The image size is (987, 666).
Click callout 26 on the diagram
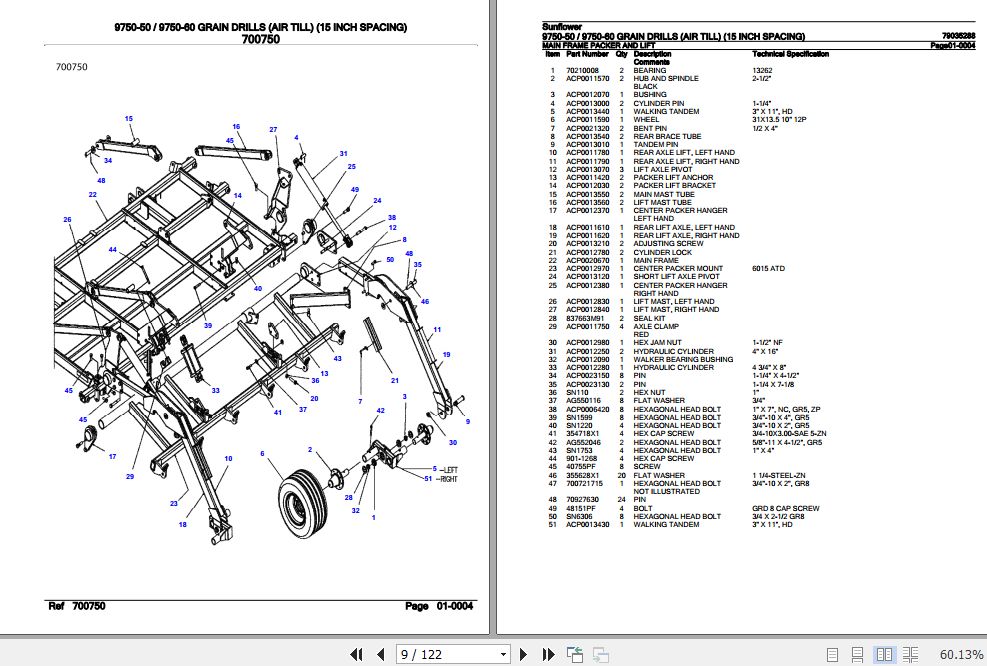(67, 220)
